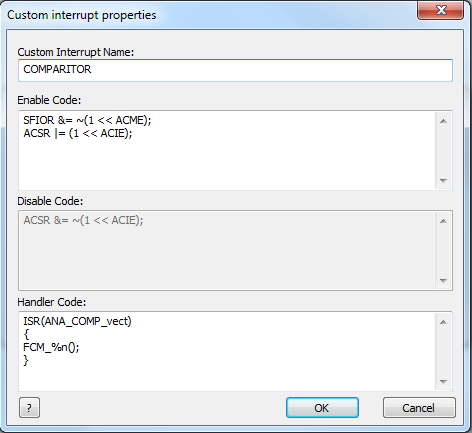The image size is (472, 433).
Task: Click Handler Code scroll up arrow
Action: click(443, 322)
